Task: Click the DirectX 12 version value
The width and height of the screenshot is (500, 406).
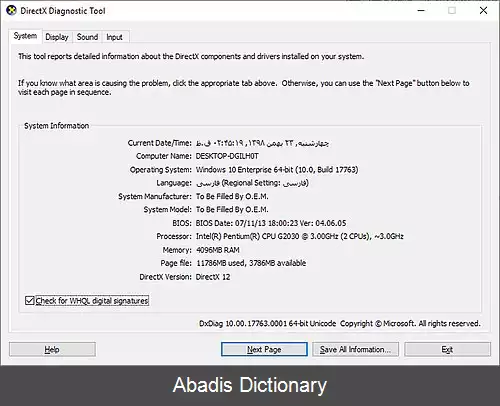Action: coord(213,277)
